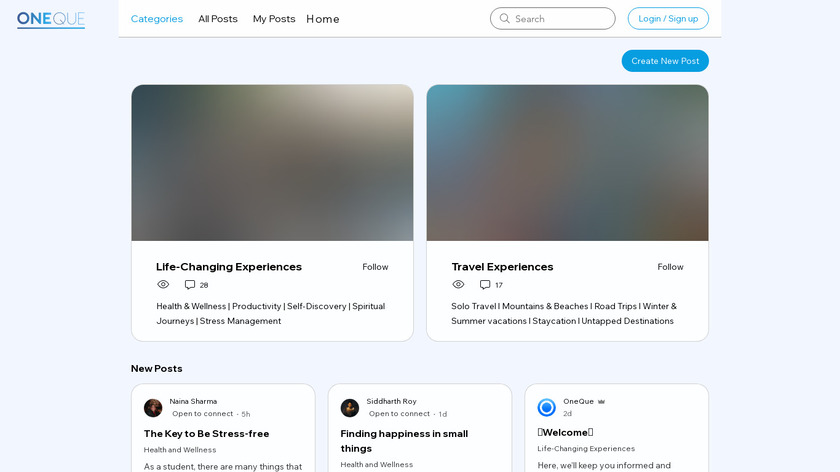
Task: Click the OneQue logo
Action: click(51, 19)
